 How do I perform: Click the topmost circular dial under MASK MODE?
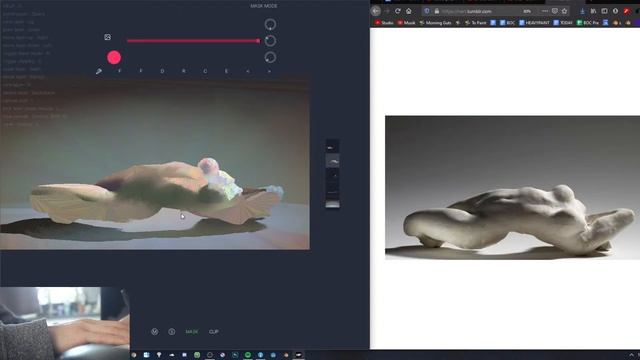270,24
